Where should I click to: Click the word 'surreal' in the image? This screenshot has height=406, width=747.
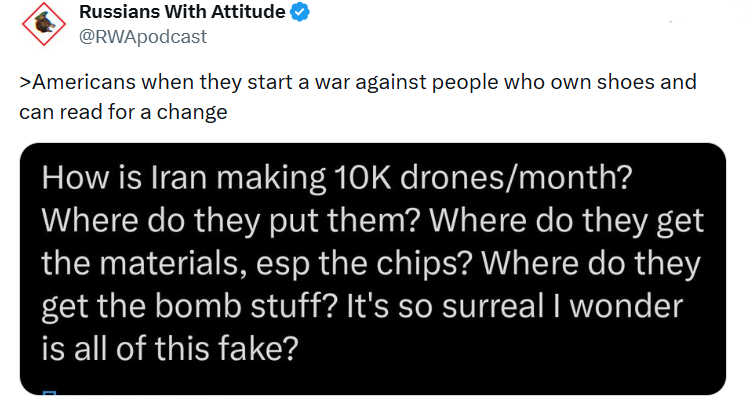493,306
